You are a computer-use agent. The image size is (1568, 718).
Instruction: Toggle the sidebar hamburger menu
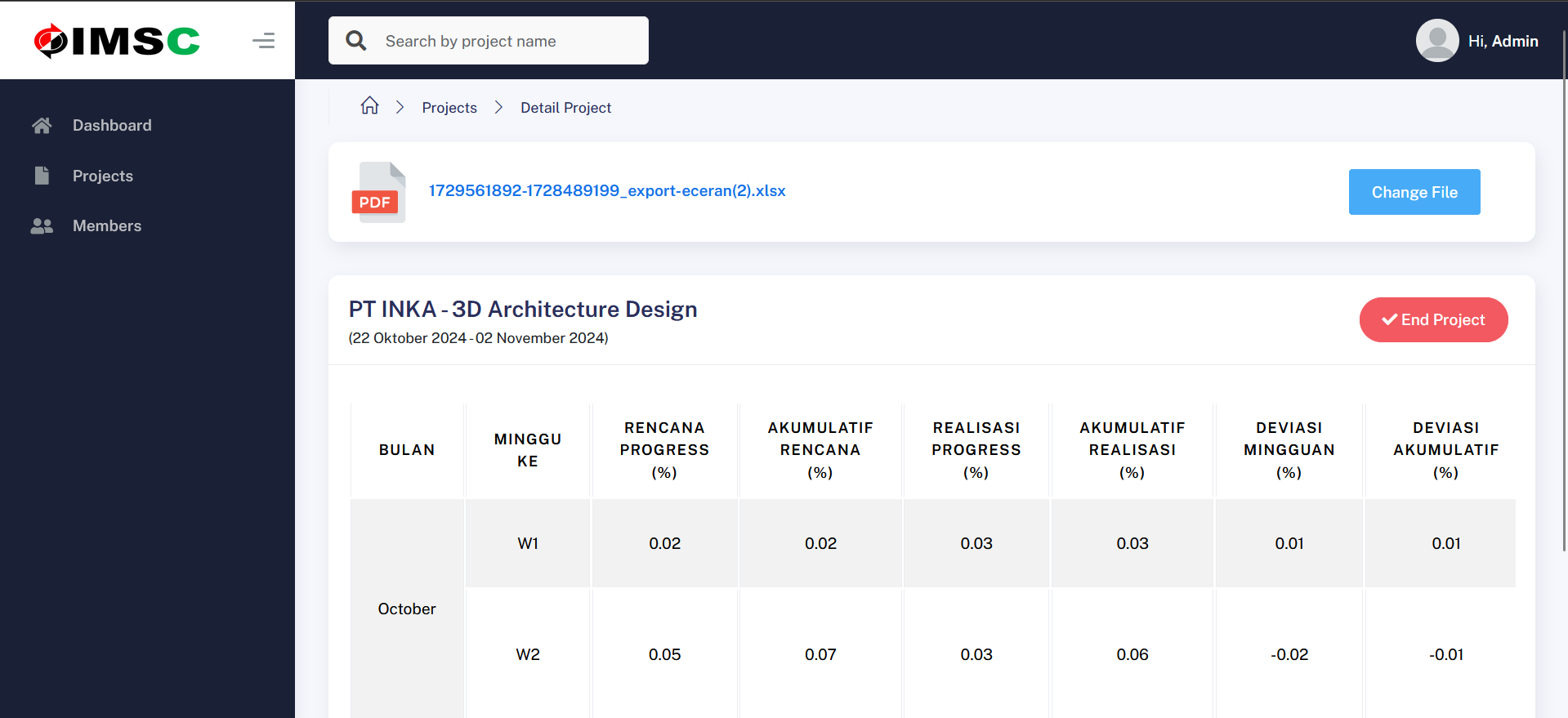[x=263, y=41]
